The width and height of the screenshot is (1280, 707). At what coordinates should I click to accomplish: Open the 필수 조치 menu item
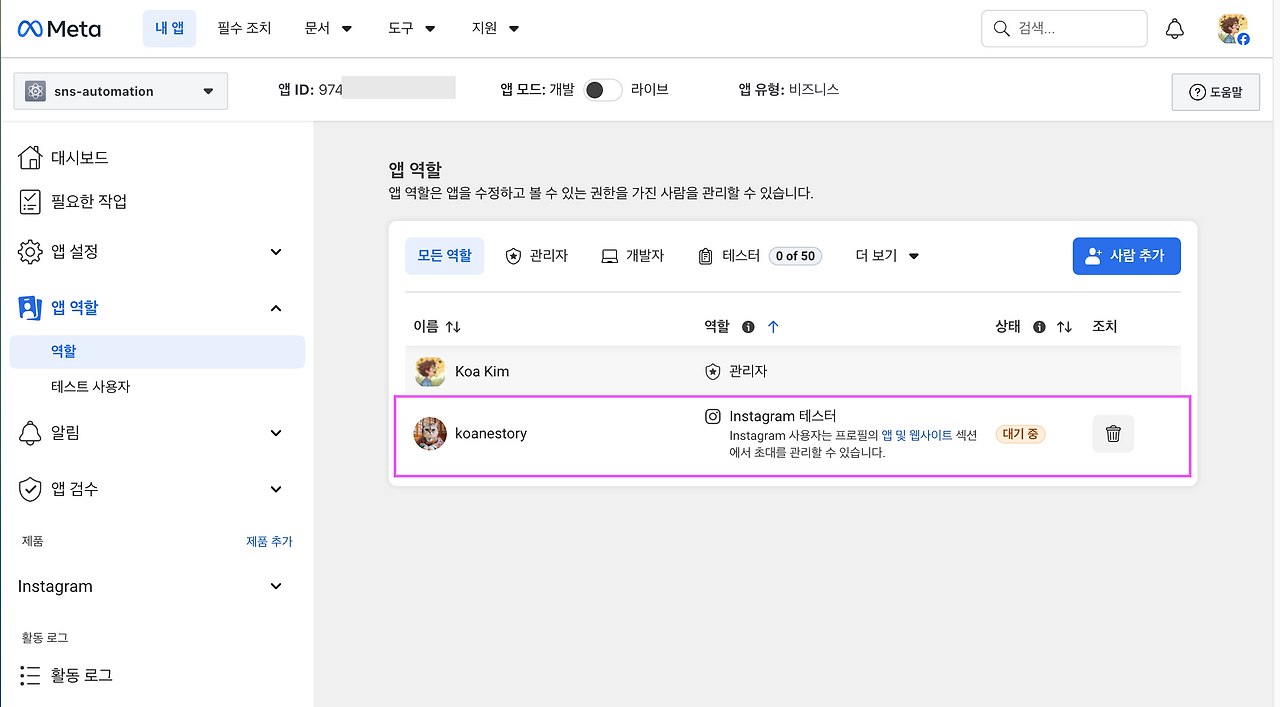245,28
